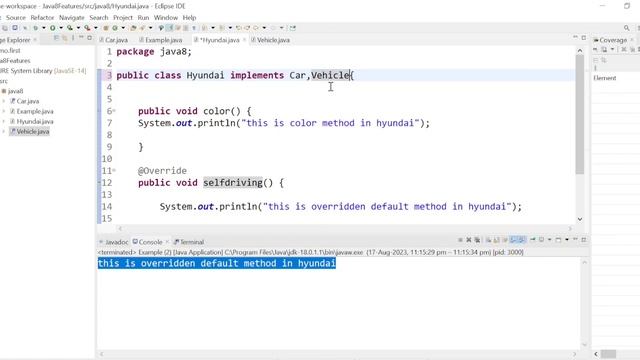Toggle Show Console on Standard Error
The image size is (640, 360).
[522, 240]
